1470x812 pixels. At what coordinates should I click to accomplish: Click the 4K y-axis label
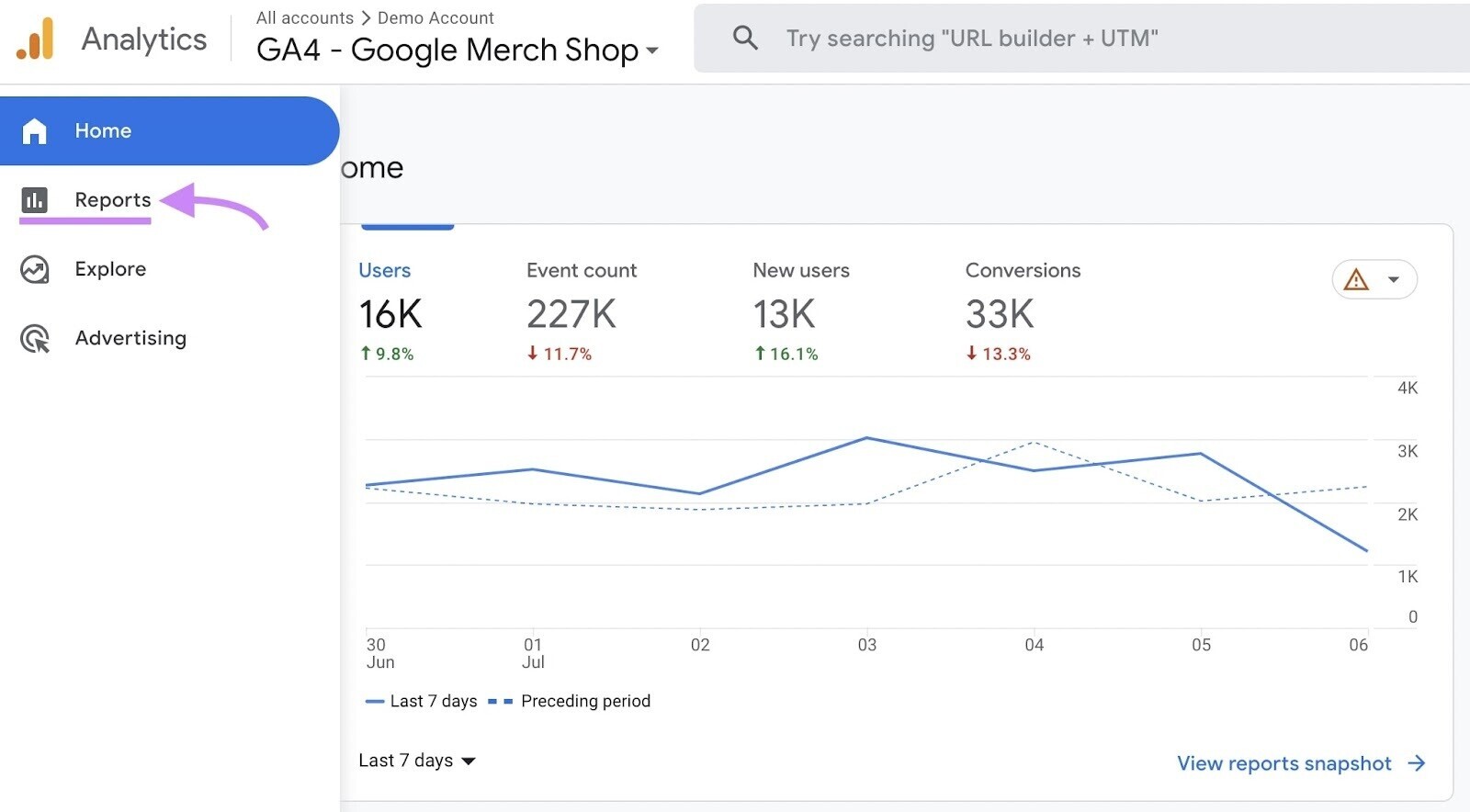tap(1408, 388)
